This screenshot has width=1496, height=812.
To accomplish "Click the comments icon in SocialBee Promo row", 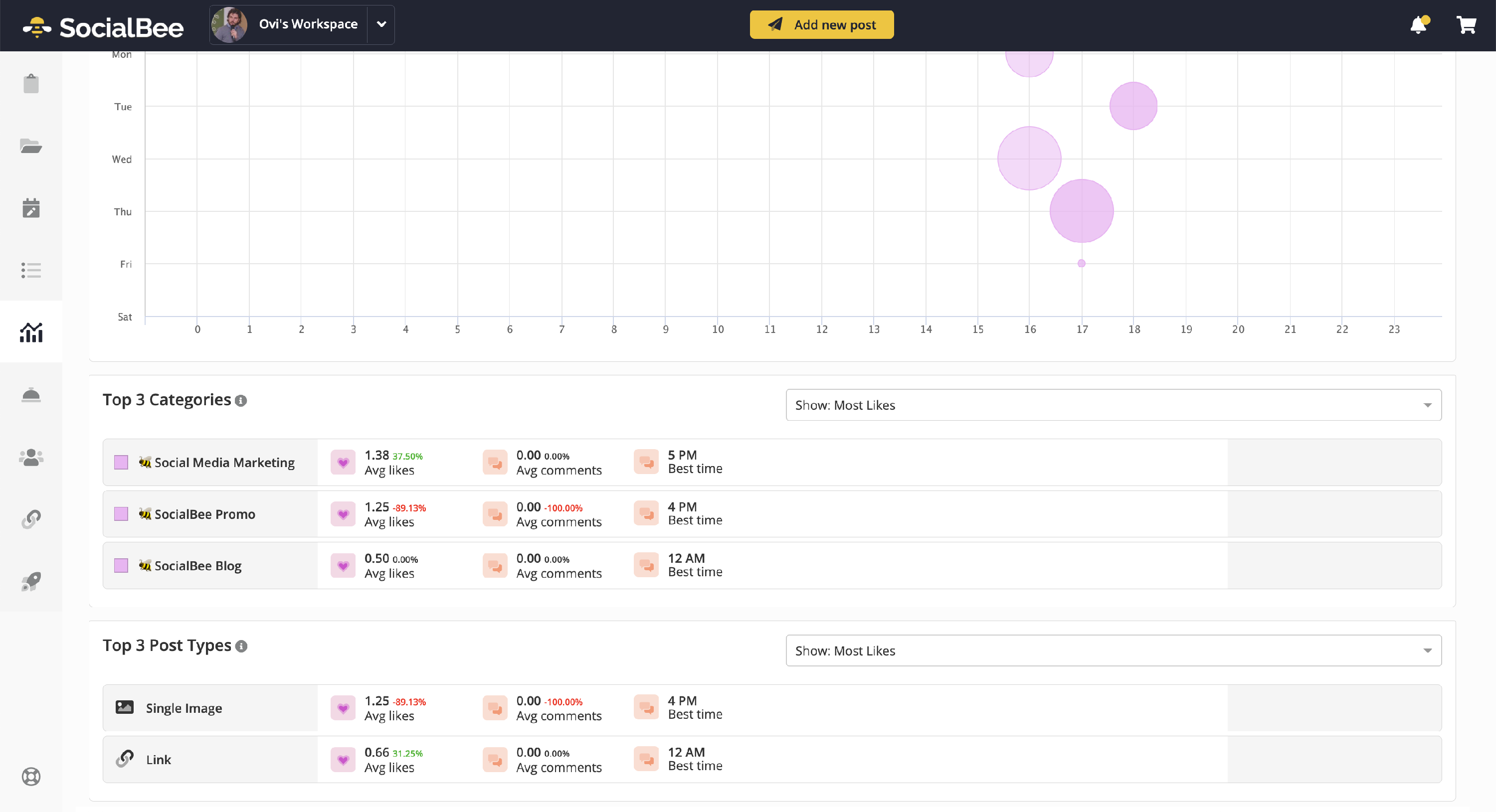I will click(495, 513).
